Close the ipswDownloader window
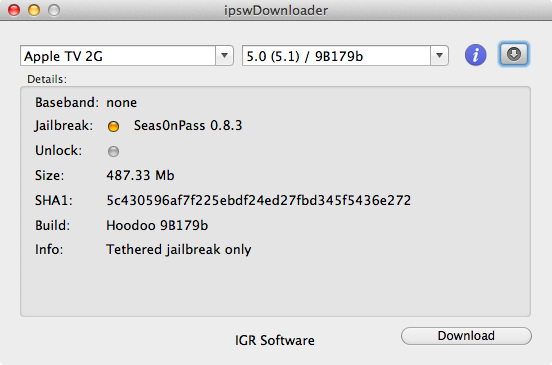Viewport: 552px width, 365px height. tap(14, 10)
